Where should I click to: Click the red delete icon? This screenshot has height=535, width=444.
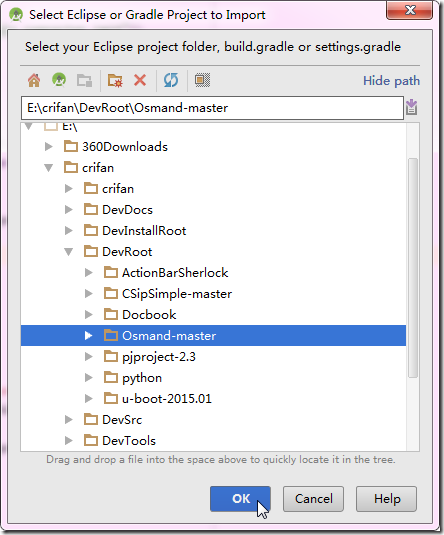(140, 81)
